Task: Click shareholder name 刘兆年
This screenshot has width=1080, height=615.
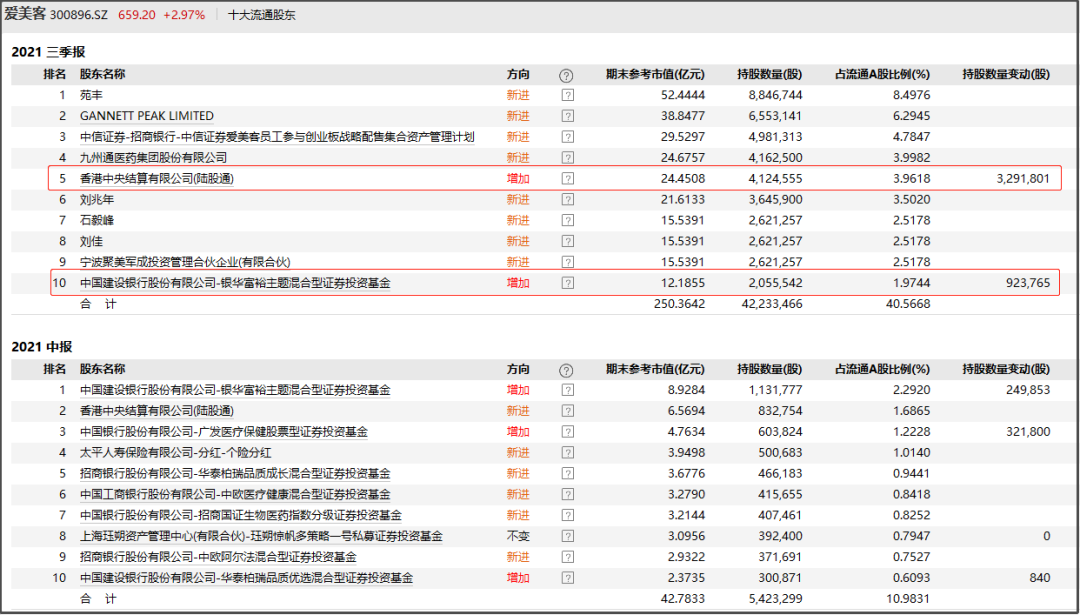Action: tap(97, 200)
